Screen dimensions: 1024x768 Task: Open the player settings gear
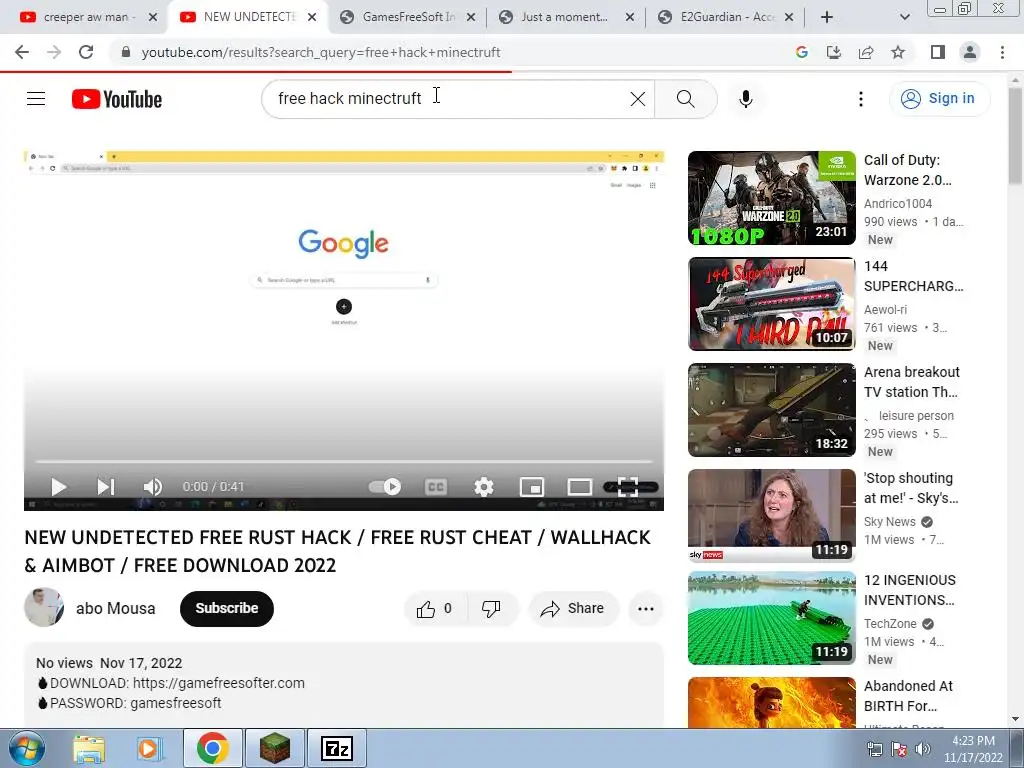pos(484,487)
